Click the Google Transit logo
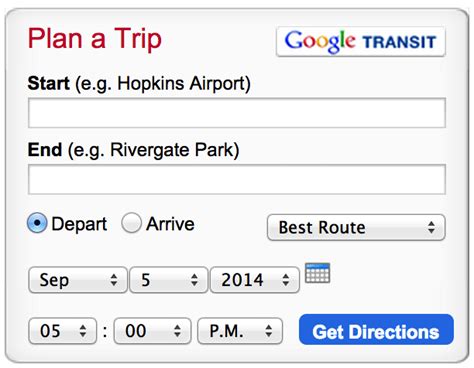 (361, 41)
